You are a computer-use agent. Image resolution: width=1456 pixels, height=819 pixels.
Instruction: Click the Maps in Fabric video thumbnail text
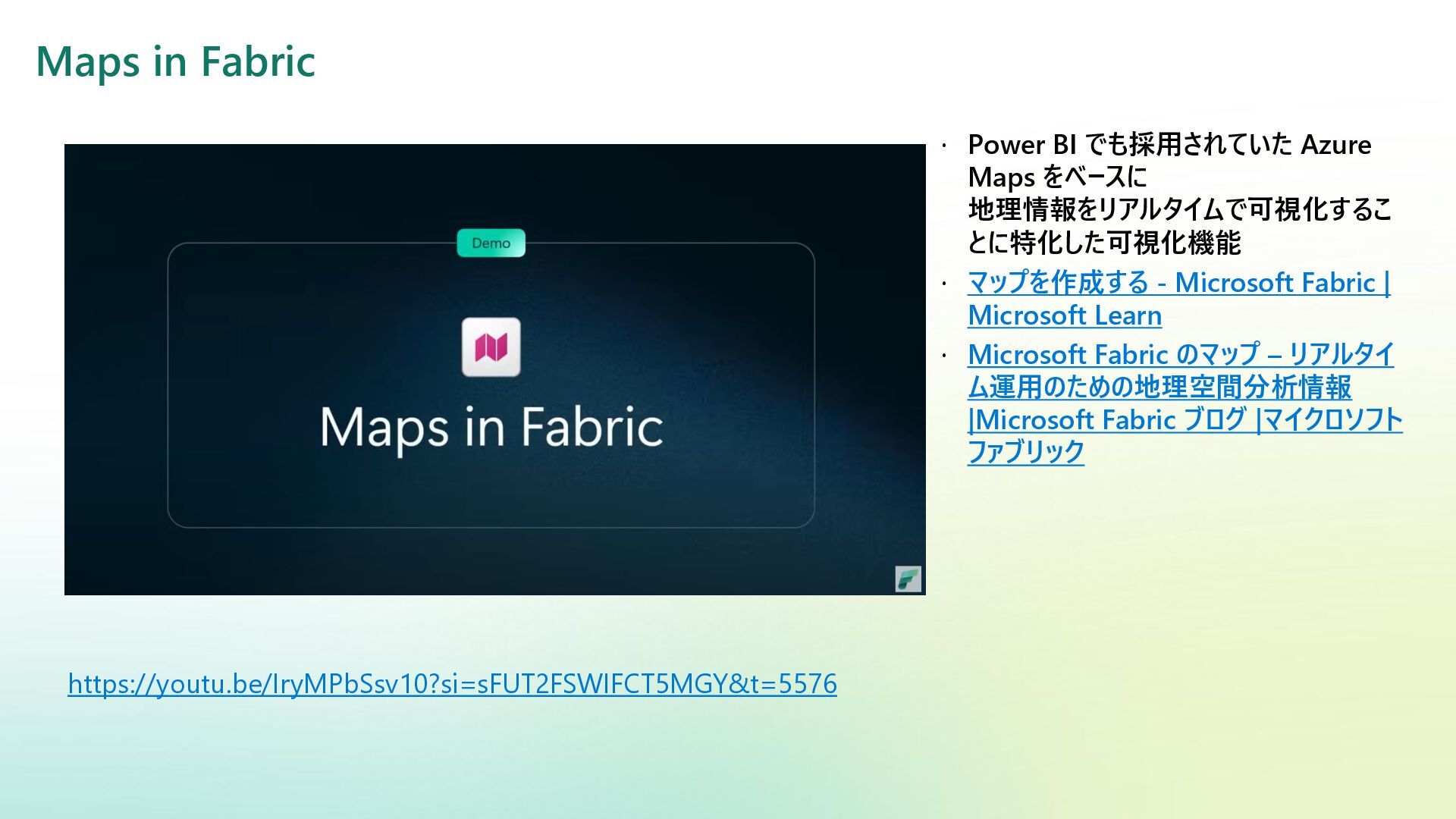pyautogui.click(x=491, y=427)
